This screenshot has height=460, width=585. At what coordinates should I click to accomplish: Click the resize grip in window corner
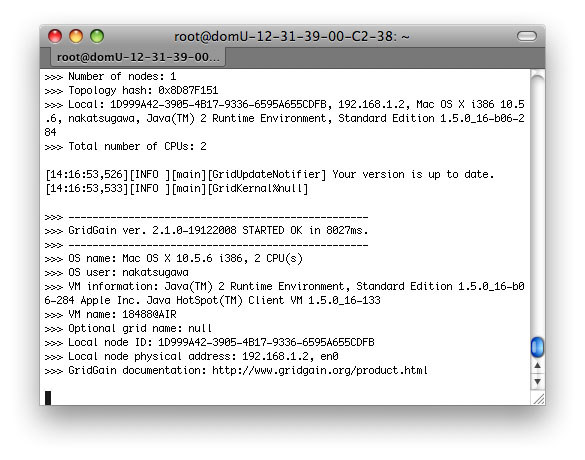tap(538, 399)
